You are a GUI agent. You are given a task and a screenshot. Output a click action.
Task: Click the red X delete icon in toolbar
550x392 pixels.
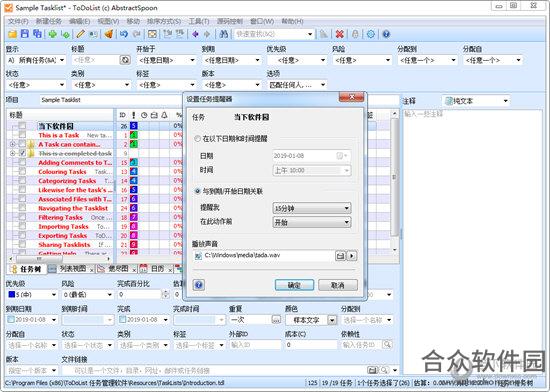click(x=340, y=34)
